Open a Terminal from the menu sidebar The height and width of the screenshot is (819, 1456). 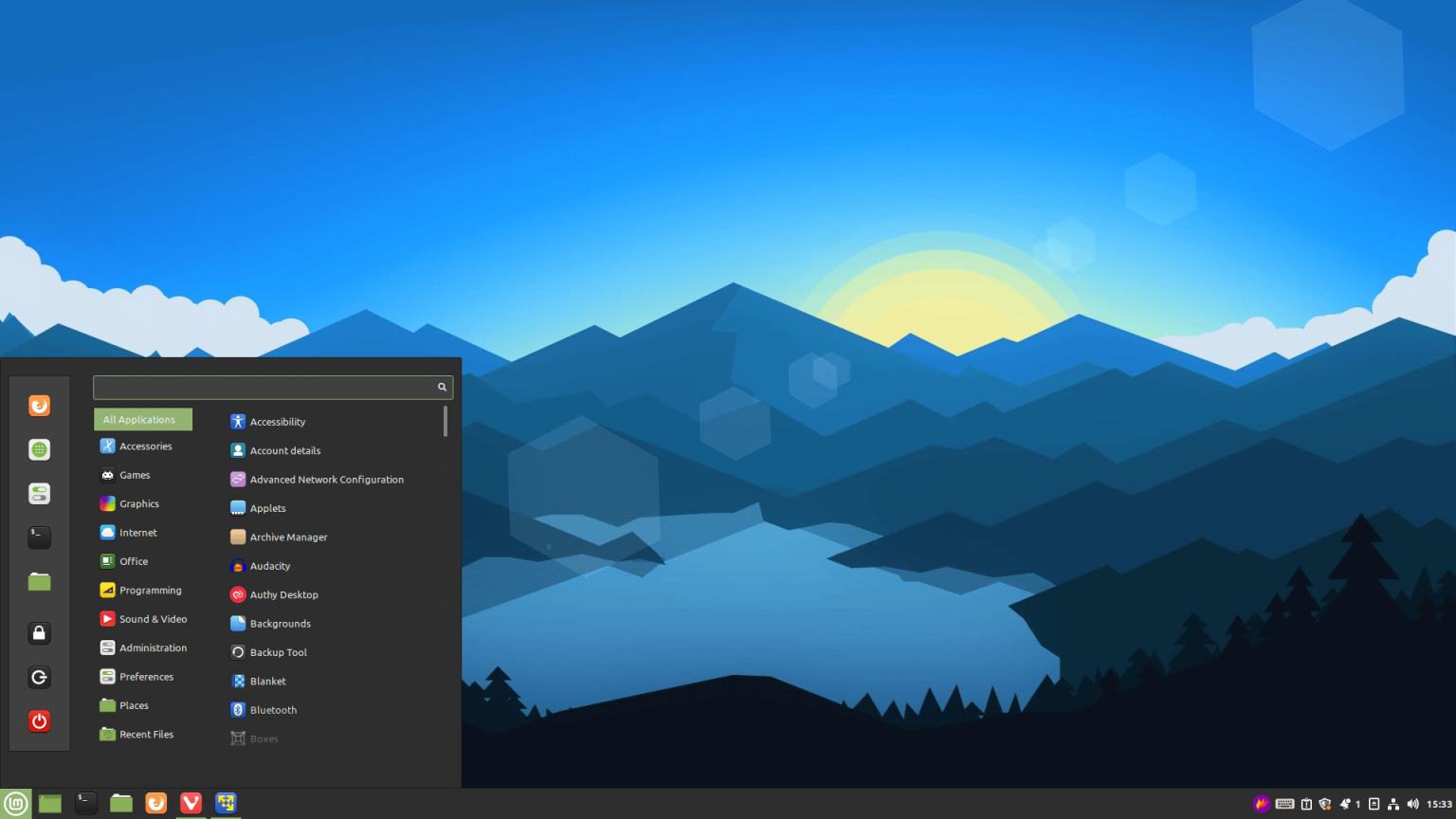(x=39, y=537)
